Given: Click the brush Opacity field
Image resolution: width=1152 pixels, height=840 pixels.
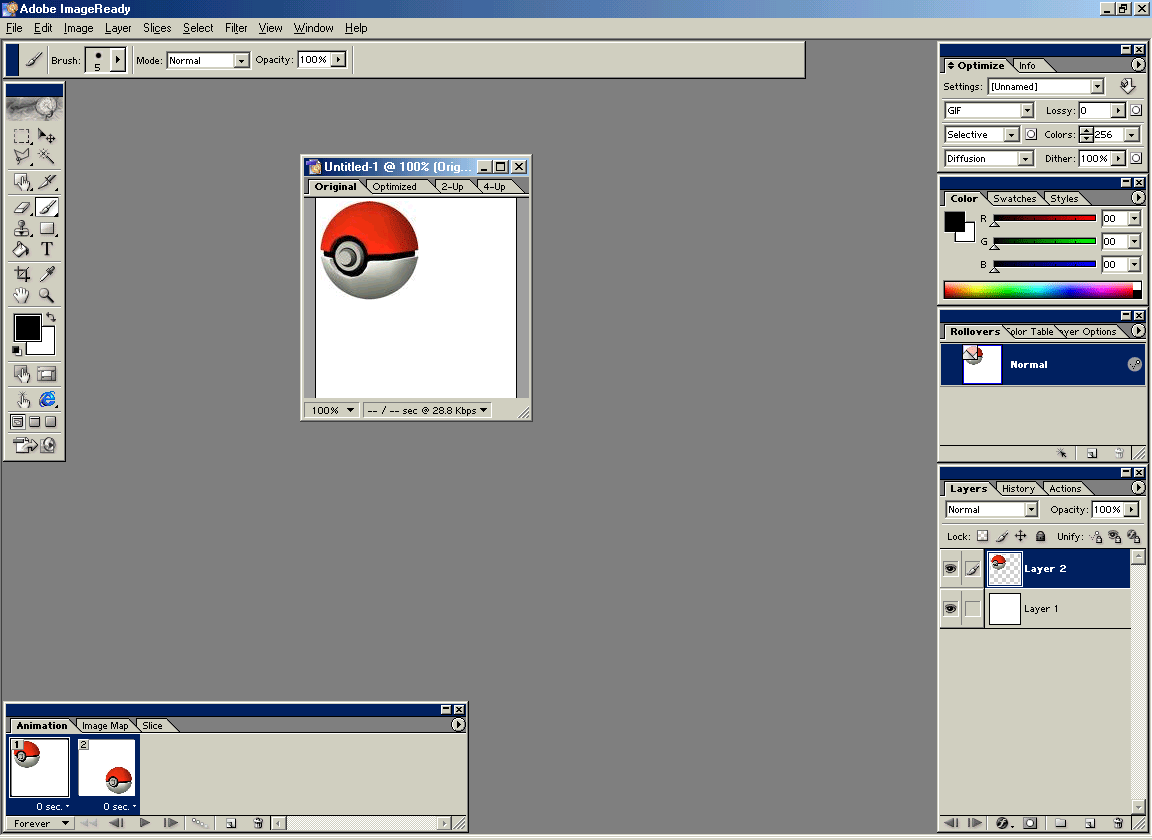Looking at the screenshot, I should click(x=314, y=60).
